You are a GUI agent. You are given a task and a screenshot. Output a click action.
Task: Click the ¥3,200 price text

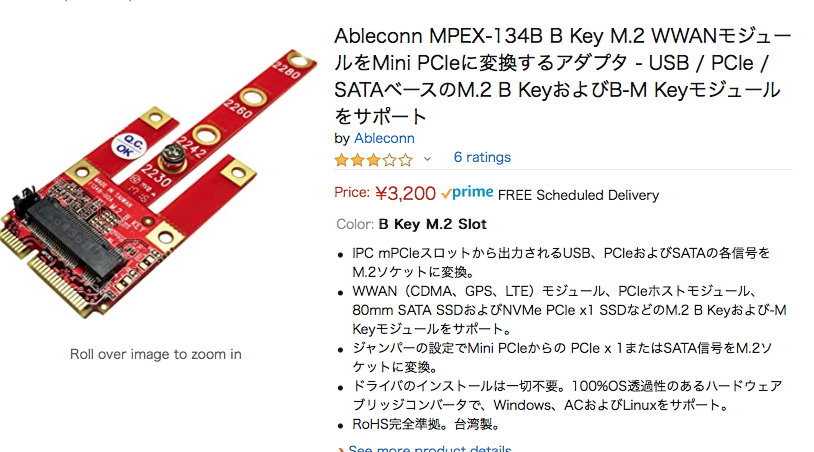(405, 194)
